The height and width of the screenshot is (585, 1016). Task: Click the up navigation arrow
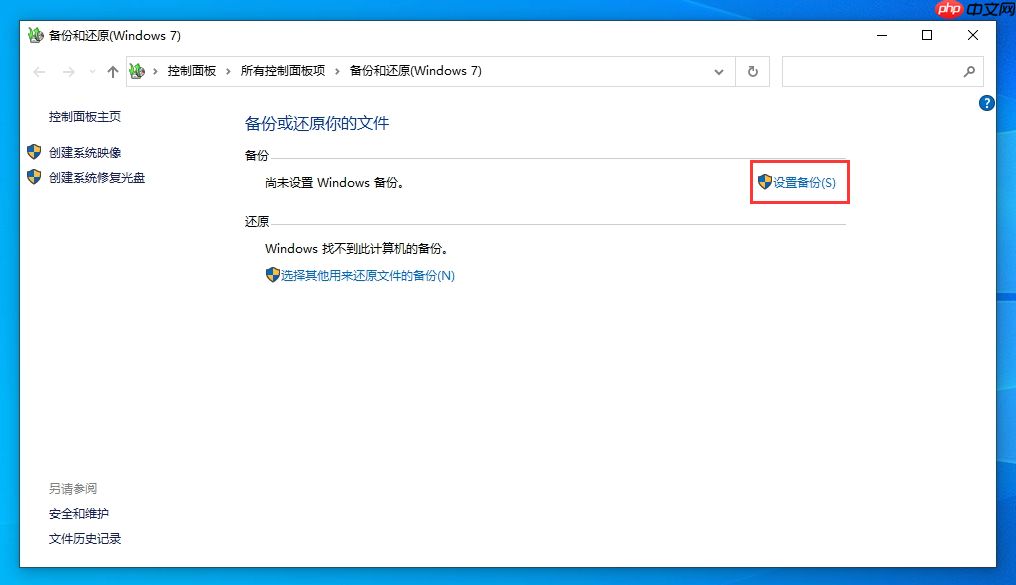click(x=112, y=71)
